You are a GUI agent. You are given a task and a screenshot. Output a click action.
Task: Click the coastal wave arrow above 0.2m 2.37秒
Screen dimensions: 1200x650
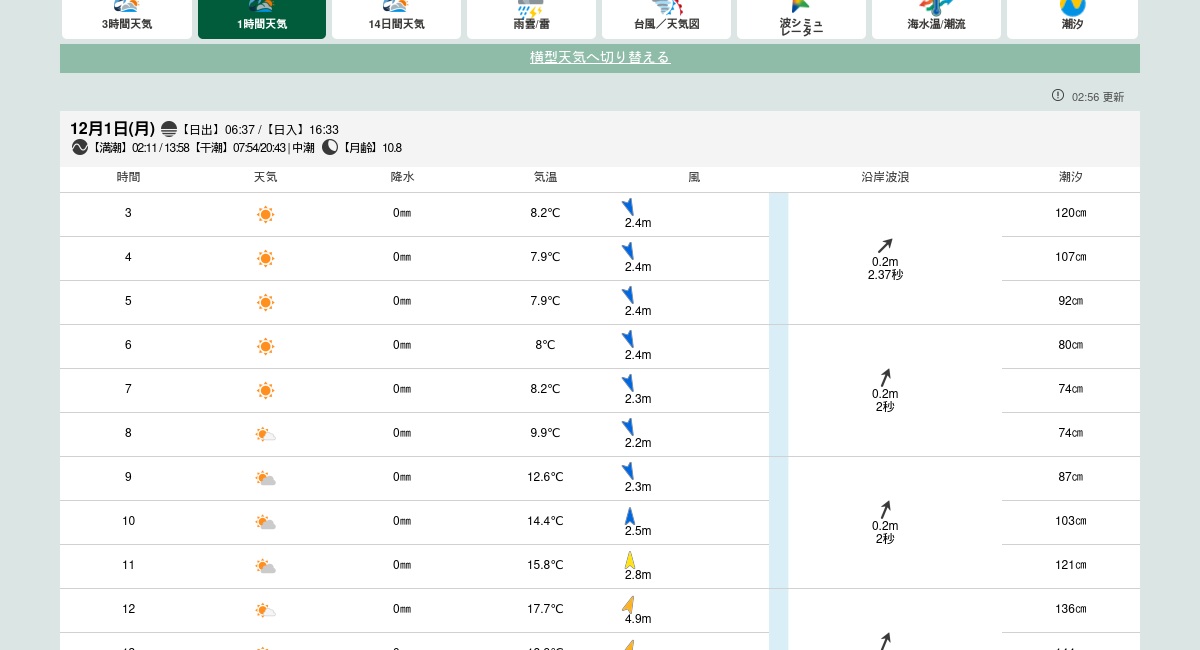coord(885,245)
